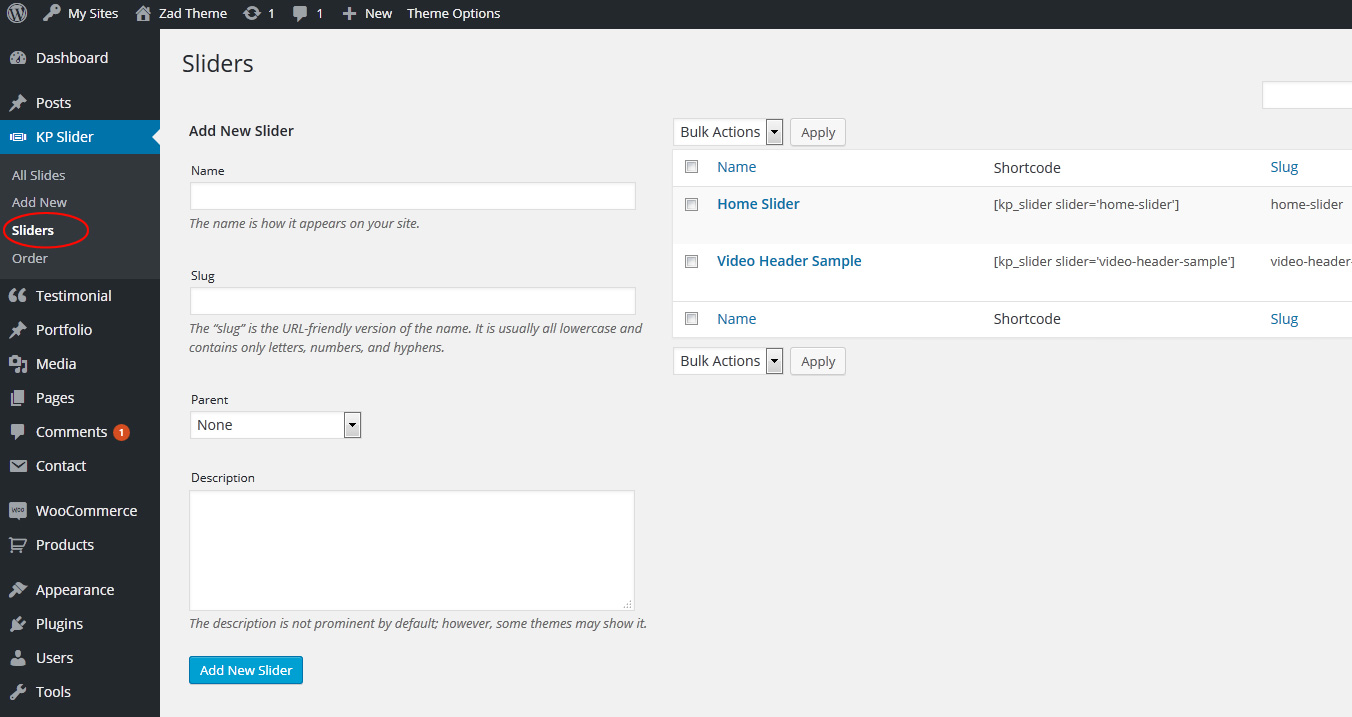1352x717 pixels.
Task: Open the top Bulk Actions dropdown
Action: pos(728,132)
